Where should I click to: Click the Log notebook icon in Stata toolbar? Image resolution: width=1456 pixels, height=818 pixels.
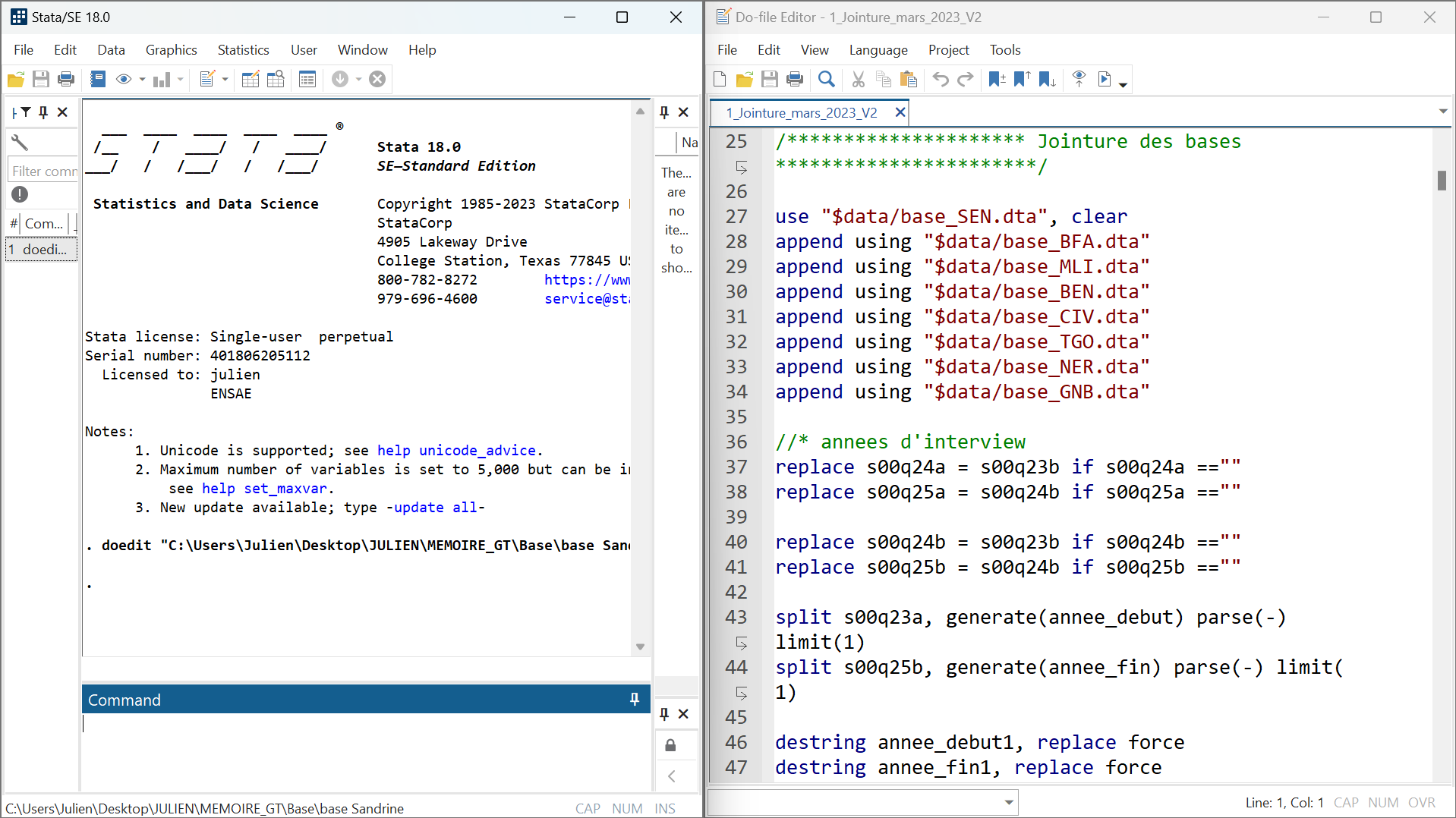coord(98,79)
